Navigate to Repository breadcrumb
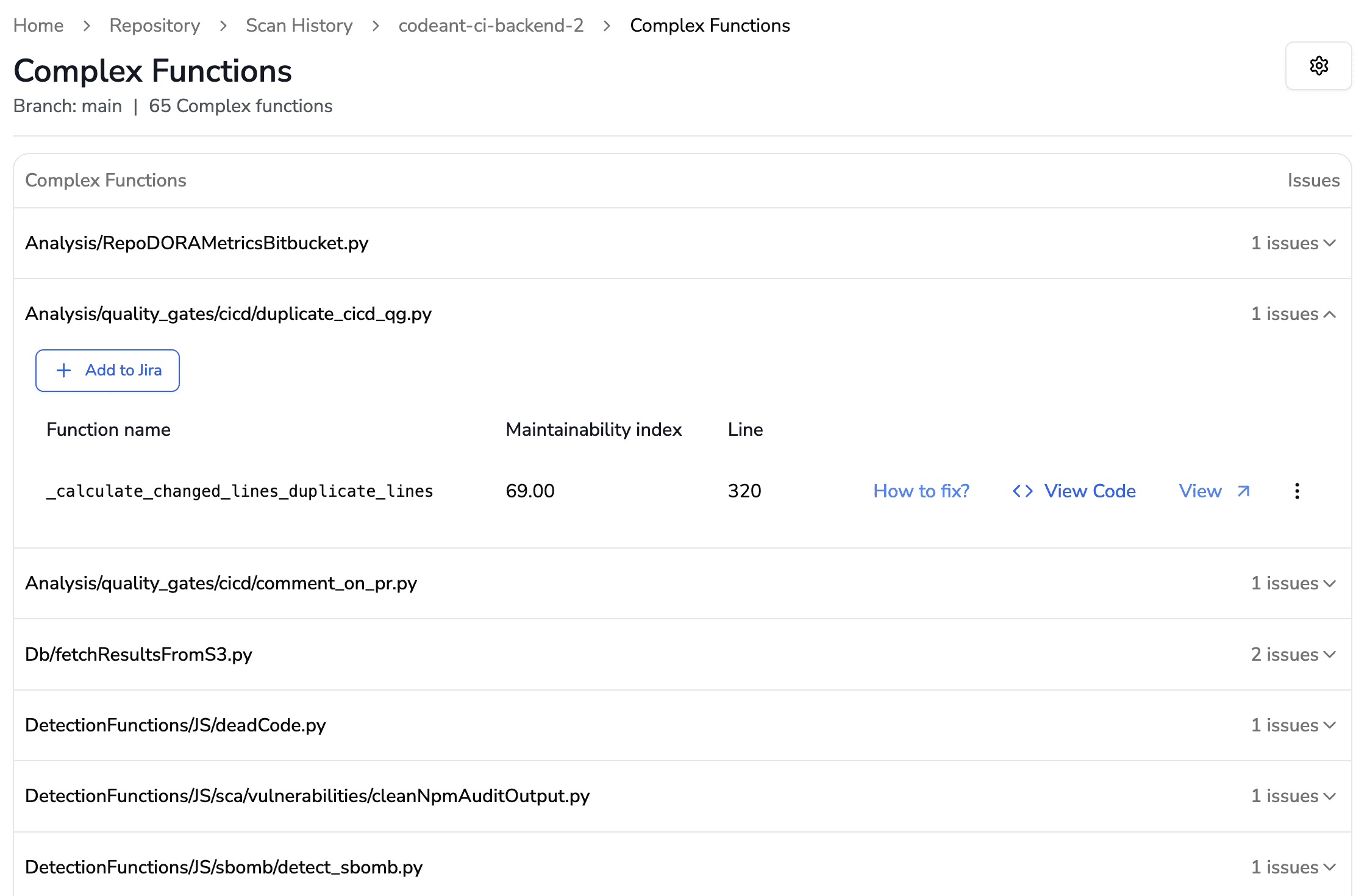Viewport: 1367px width, 896px height. [155, 26]
